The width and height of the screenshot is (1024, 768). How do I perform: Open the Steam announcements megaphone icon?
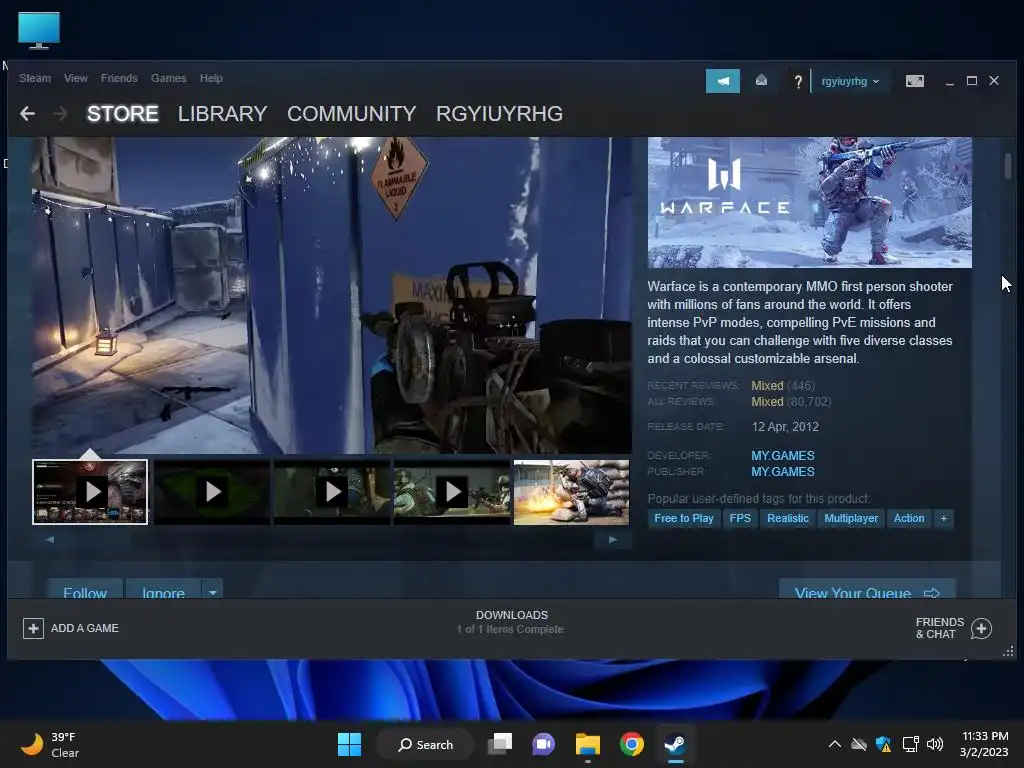click(x=722, y=81)
